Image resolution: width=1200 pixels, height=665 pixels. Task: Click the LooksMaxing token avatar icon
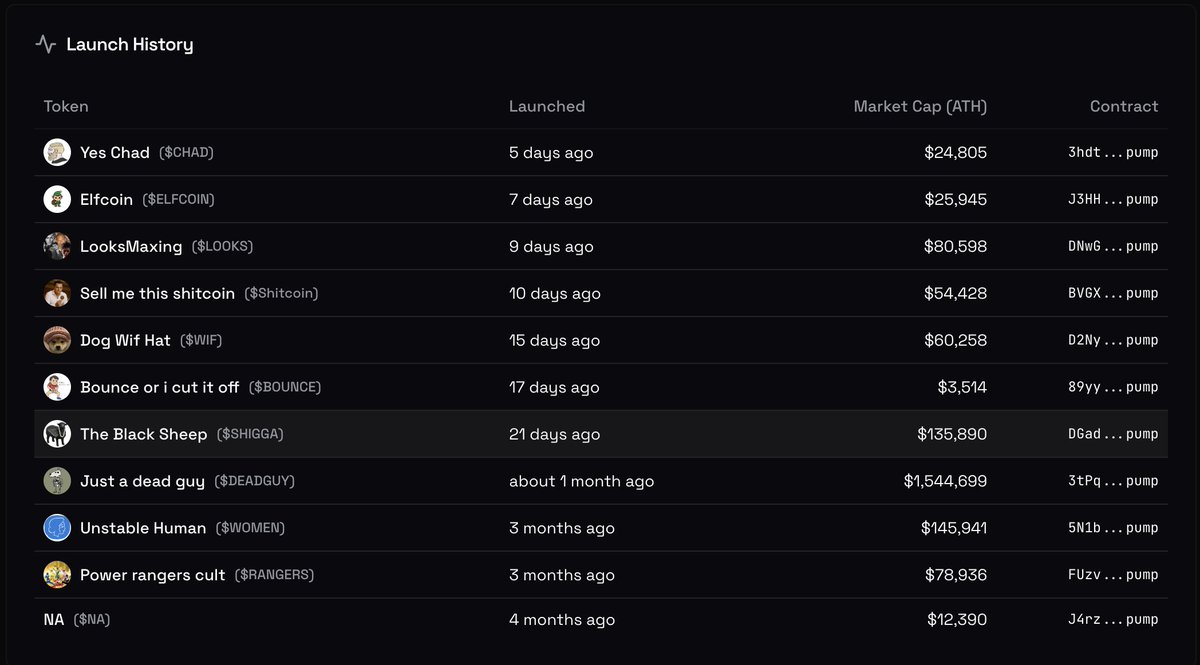tap(57, 246)
